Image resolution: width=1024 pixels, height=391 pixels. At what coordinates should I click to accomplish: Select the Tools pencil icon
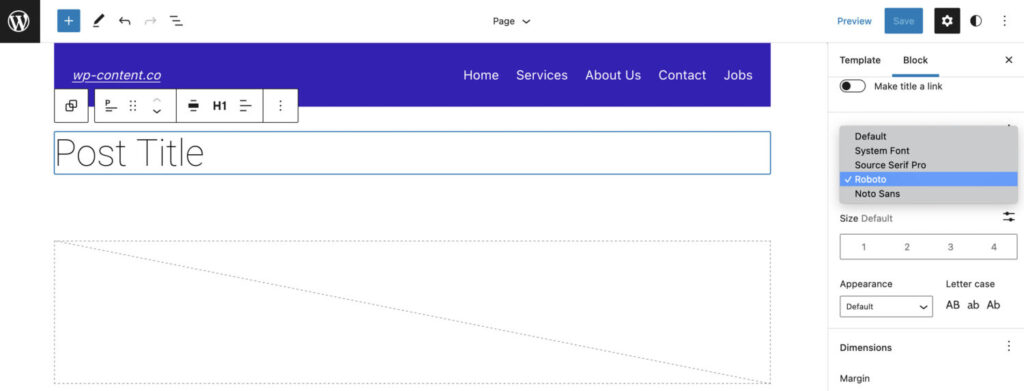[x=99, y=21]
